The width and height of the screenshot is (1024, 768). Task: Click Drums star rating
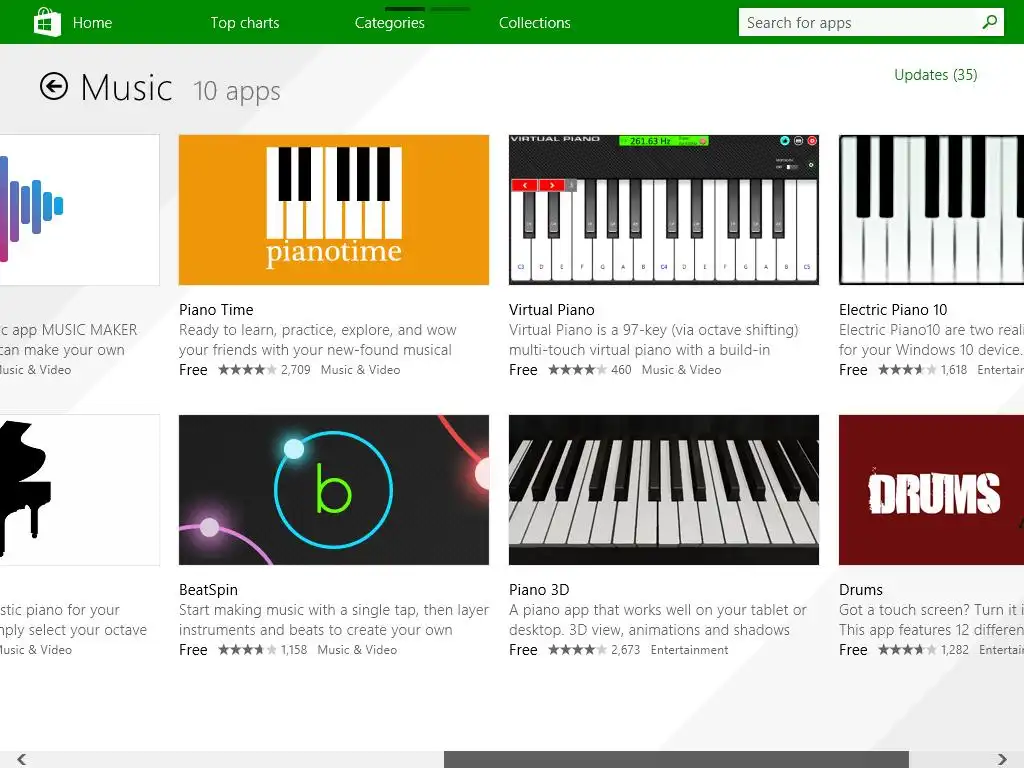point(907,650)
